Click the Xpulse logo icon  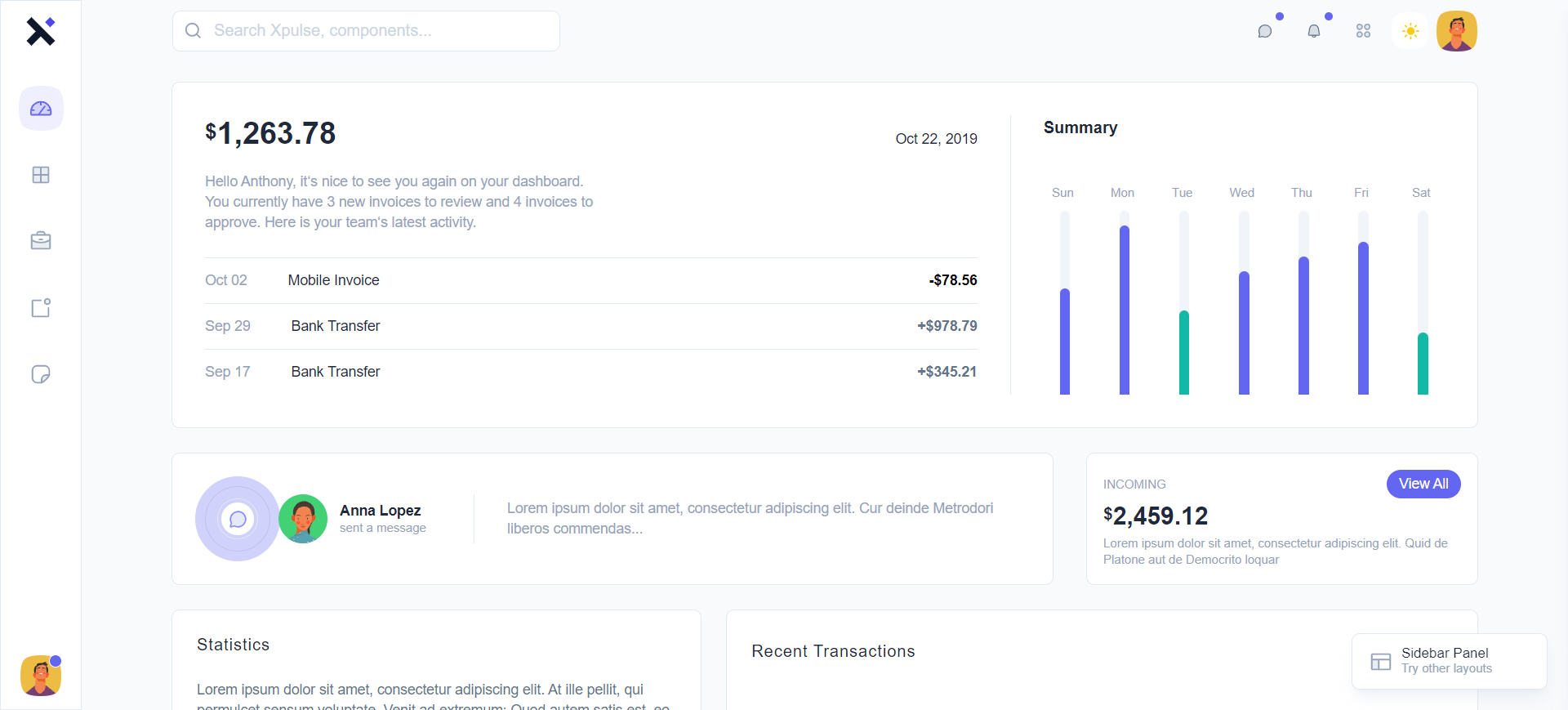tap(41, 31)
